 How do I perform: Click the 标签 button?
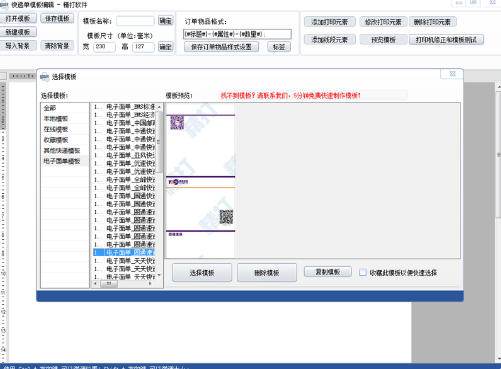[x=279, y=47]
